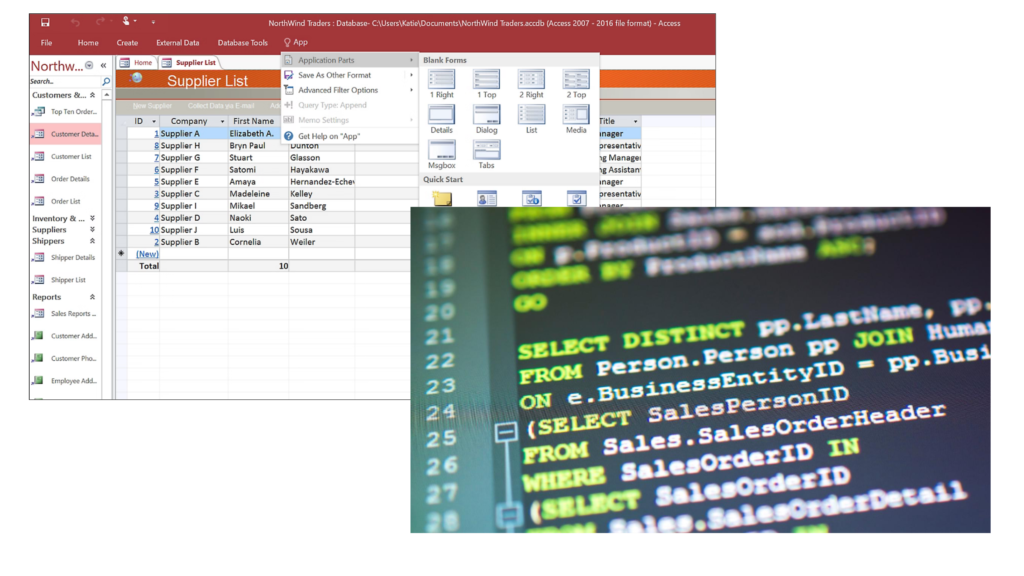Open the File tab
This screenshot has height=576, width=1024.
(46, 42)
